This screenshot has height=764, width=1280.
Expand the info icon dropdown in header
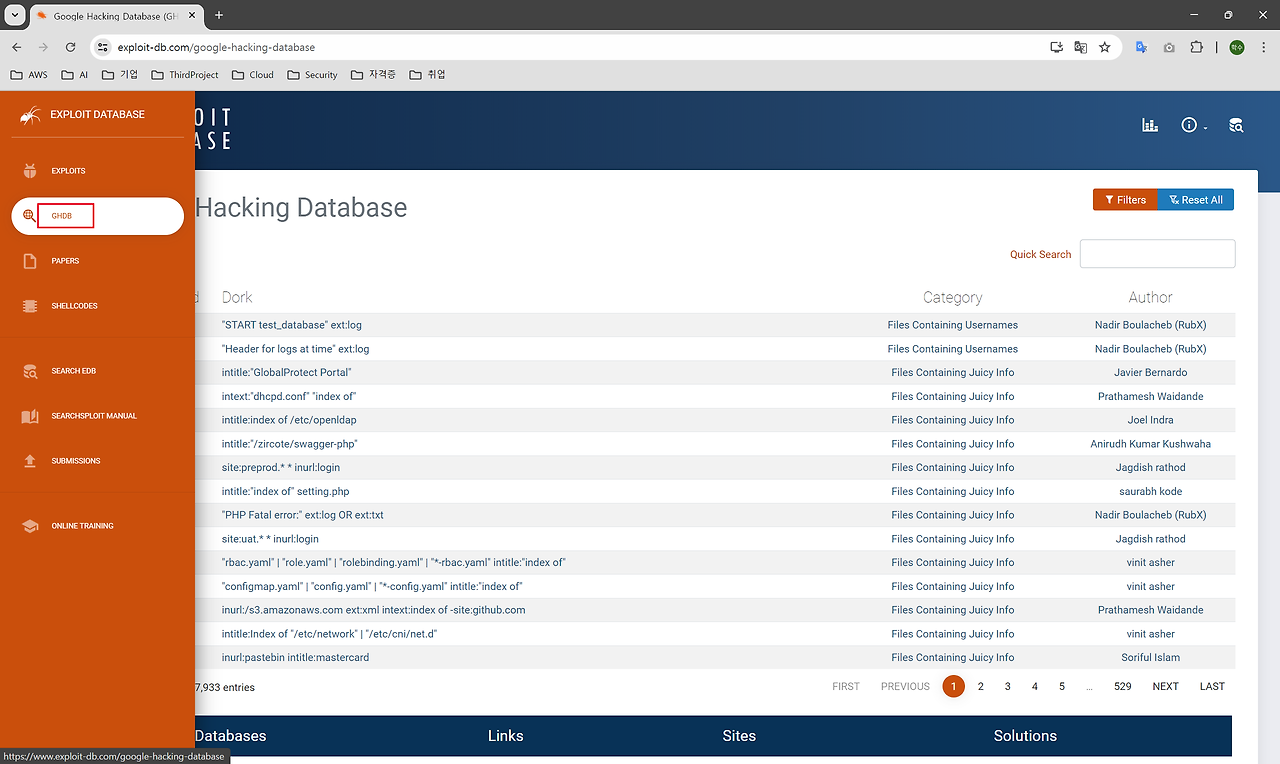[1193, 125]
